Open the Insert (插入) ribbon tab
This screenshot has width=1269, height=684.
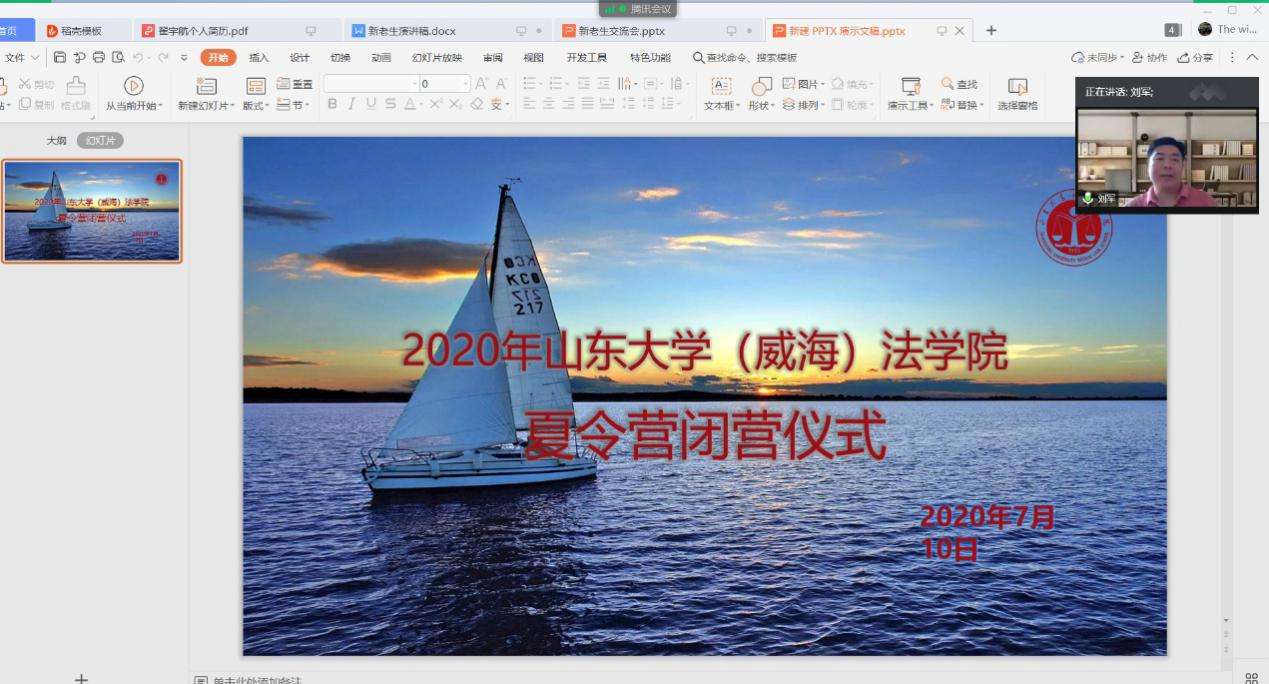pyautogui.click(x=259, y=58)
